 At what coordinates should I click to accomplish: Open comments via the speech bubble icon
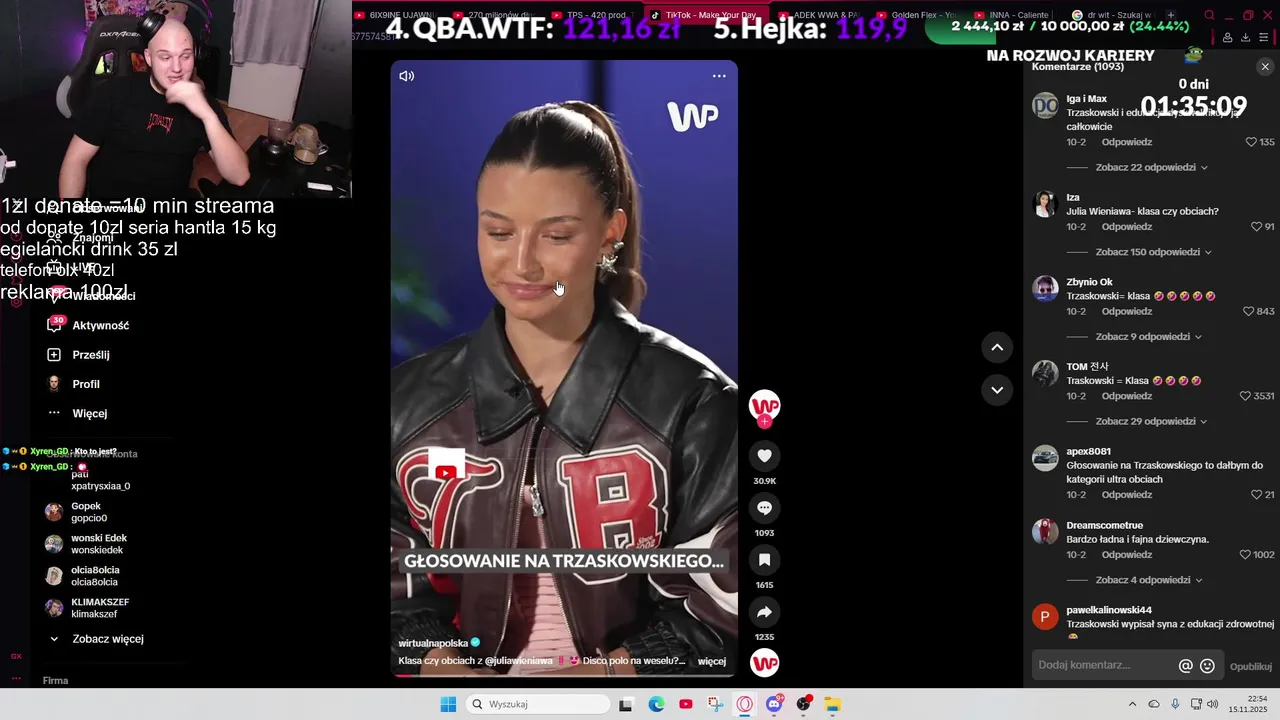(764, 508)
